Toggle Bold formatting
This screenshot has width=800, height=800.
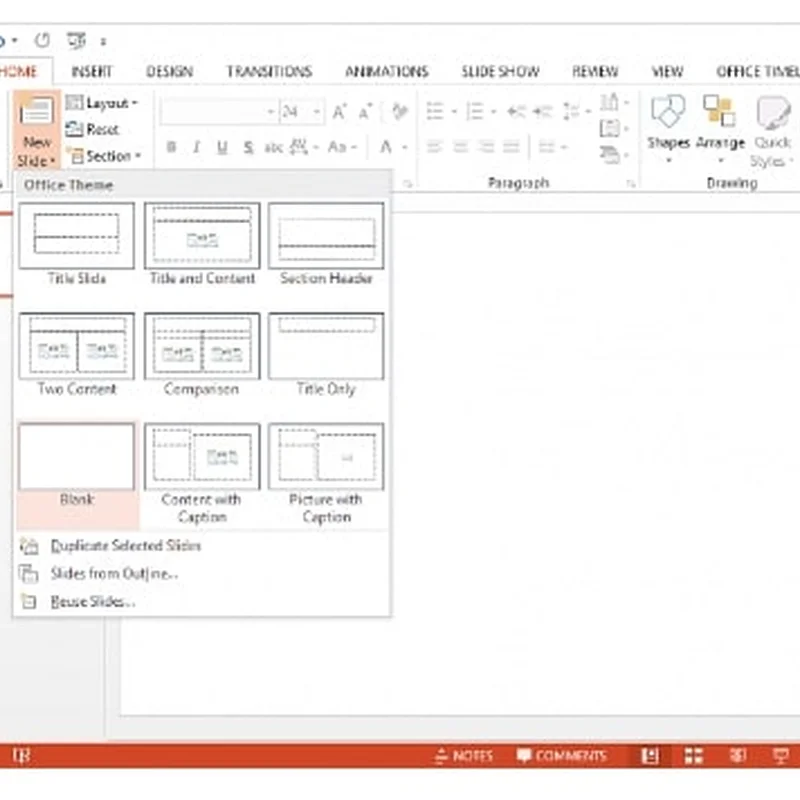pyautogui.click(x=171, y=148)
